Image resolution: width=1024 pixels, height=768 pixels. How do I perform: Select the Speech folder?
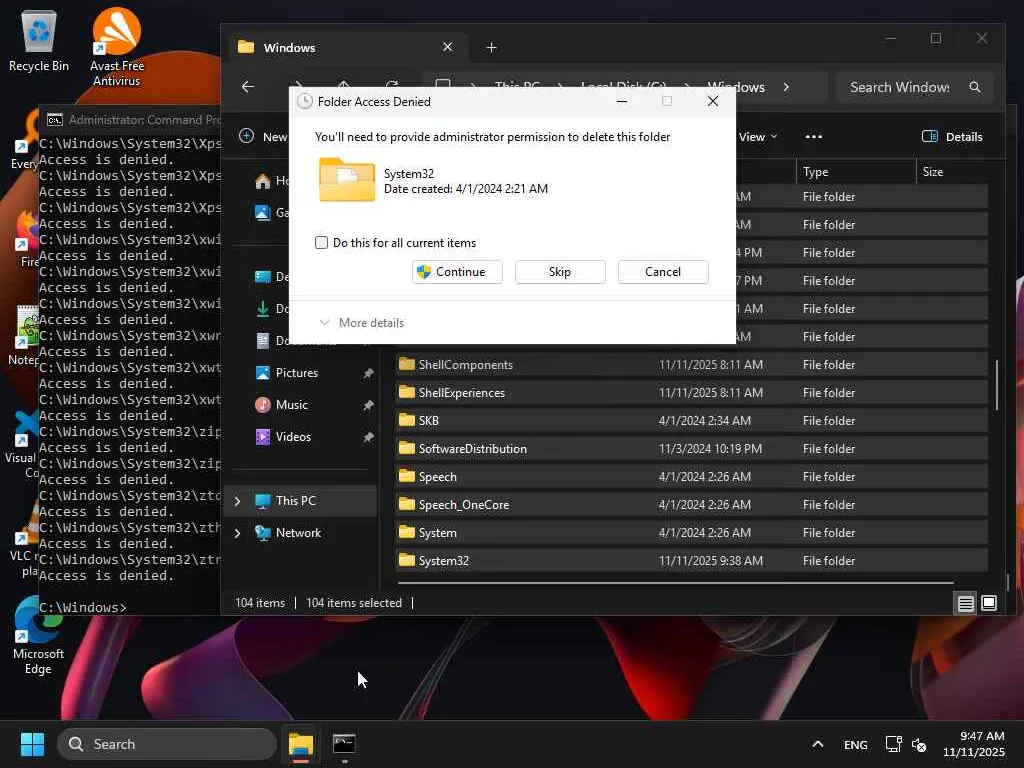click(x=692, y=477)
